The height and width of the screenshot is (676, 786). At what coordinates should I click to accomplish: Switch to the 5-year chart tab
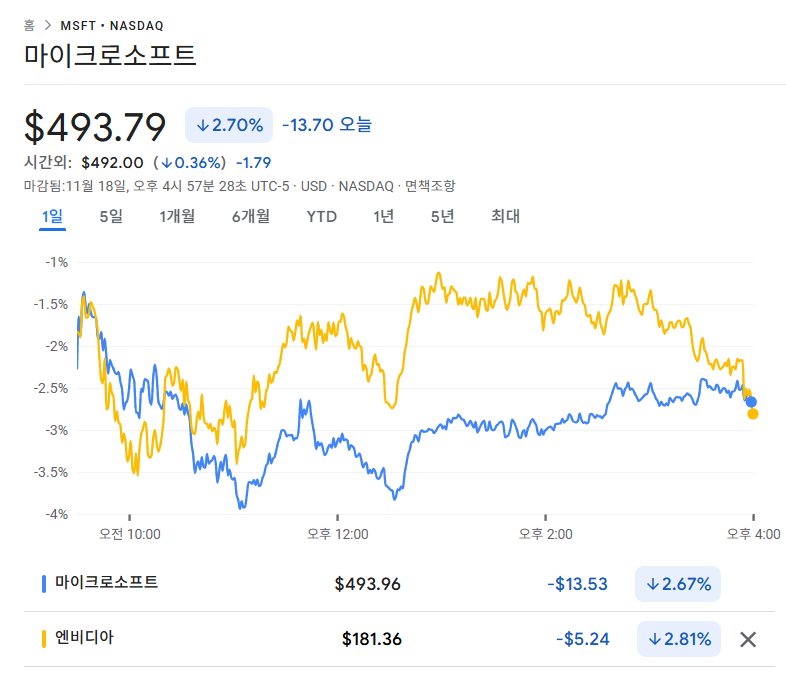coord(442,216)
